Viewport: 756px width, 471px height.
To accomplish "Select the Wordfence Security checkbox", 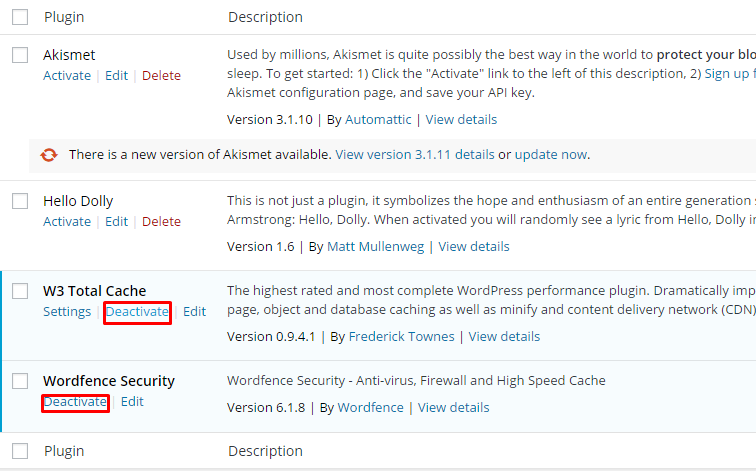I will 20,381.
